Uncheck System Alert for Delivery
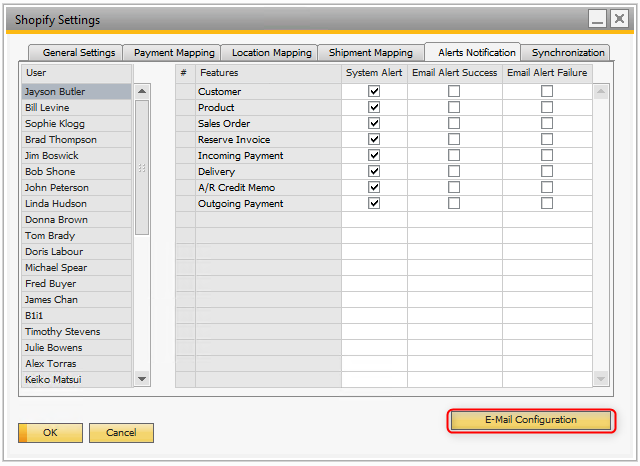 (374, 171)
